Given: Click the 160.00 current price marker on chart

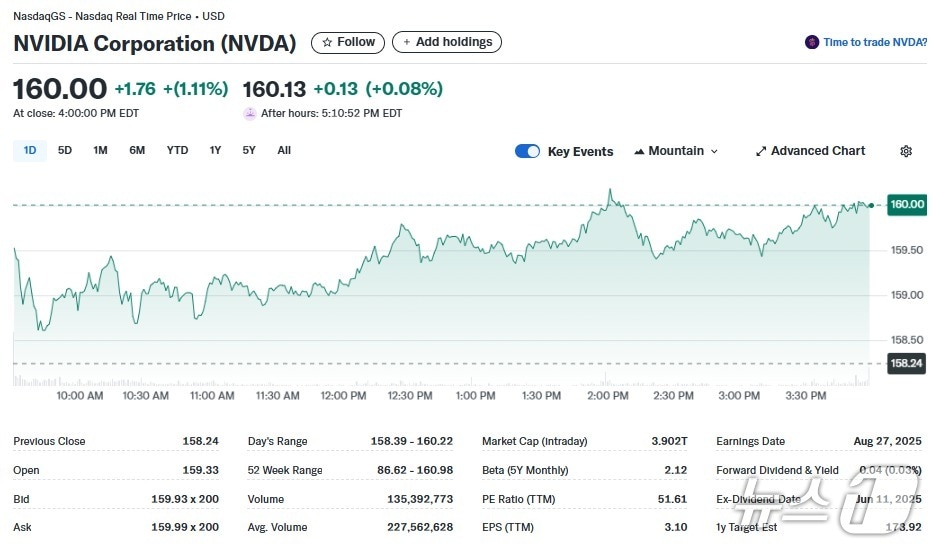Looking at the screenshot, I should pos(907,204).
